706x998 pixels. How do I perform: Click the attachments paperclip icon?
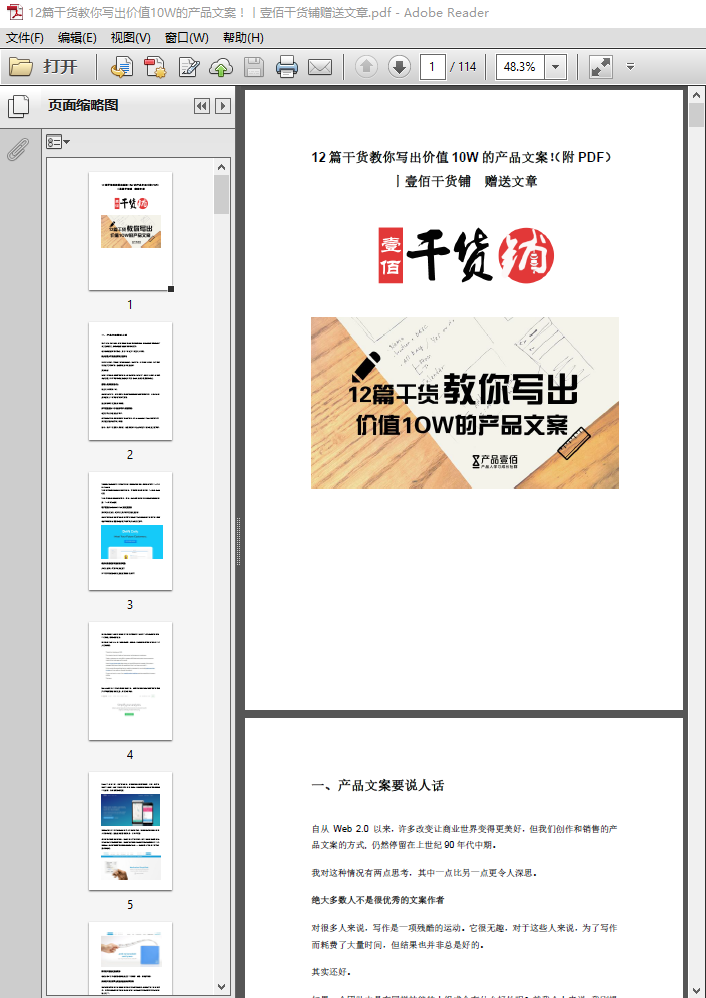18,149
